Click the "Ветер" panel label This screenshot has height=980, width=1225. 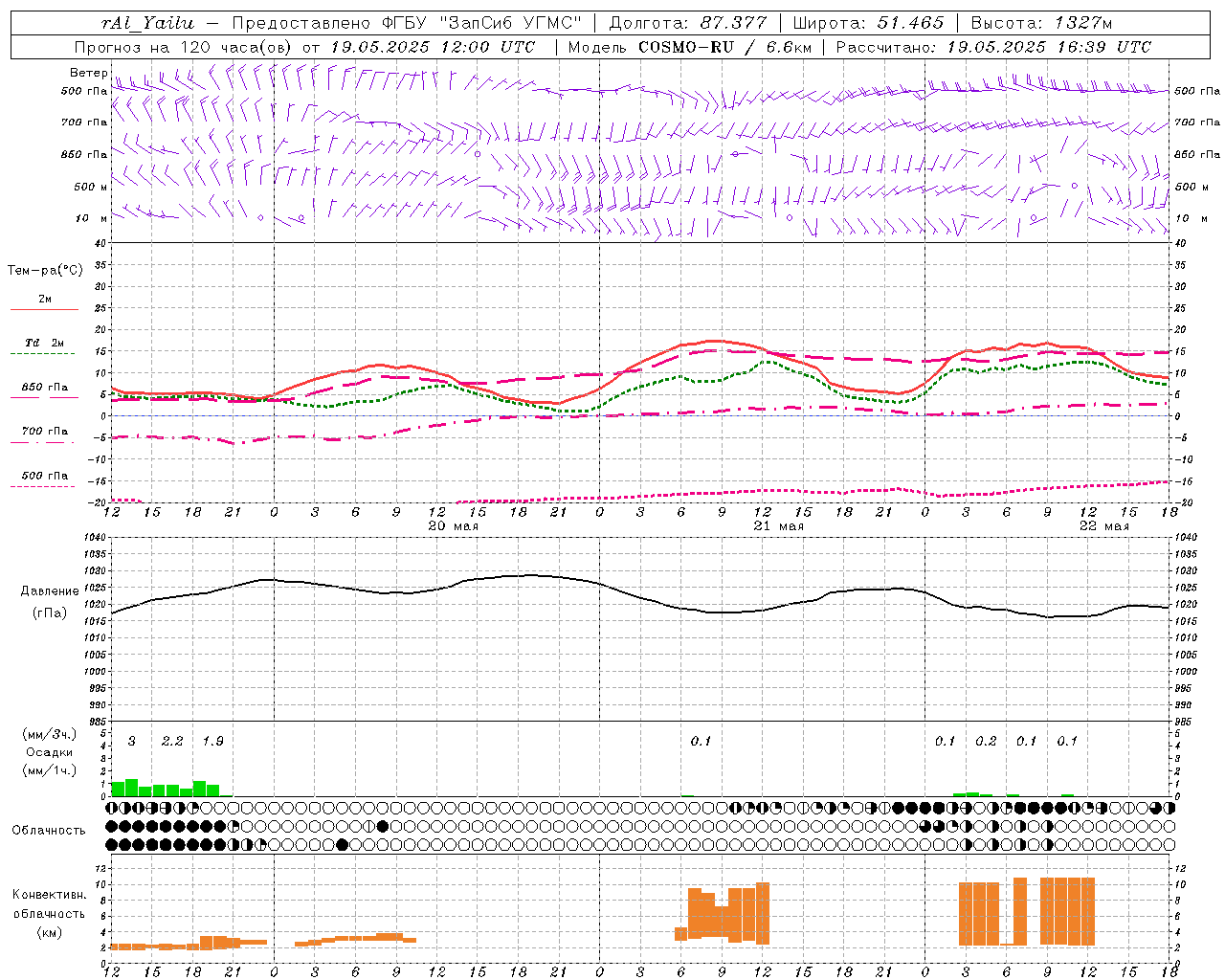pyautogui.click(x=88, y=73)
